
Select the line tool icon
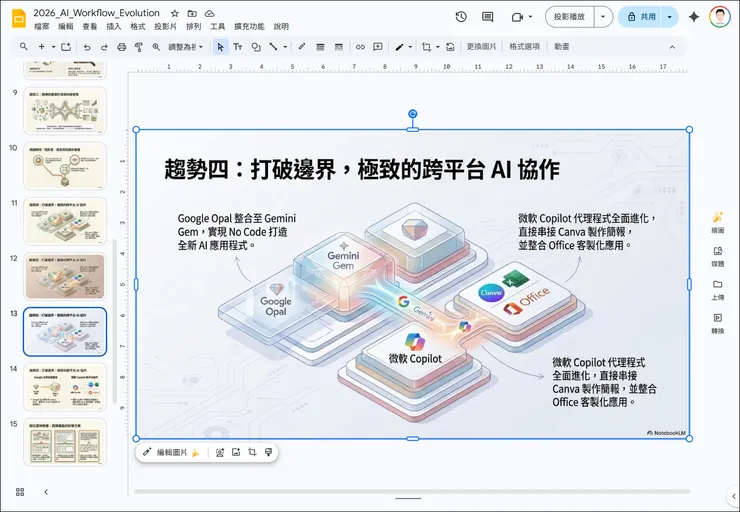[273, 47]
